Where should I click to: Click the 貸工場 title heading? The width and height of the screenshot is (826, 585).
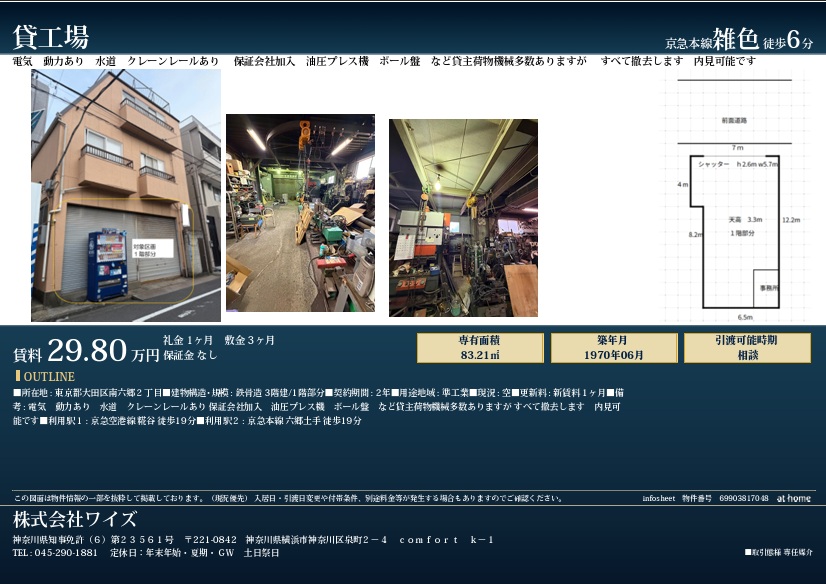pyautogui.click(x=51, y=37)
